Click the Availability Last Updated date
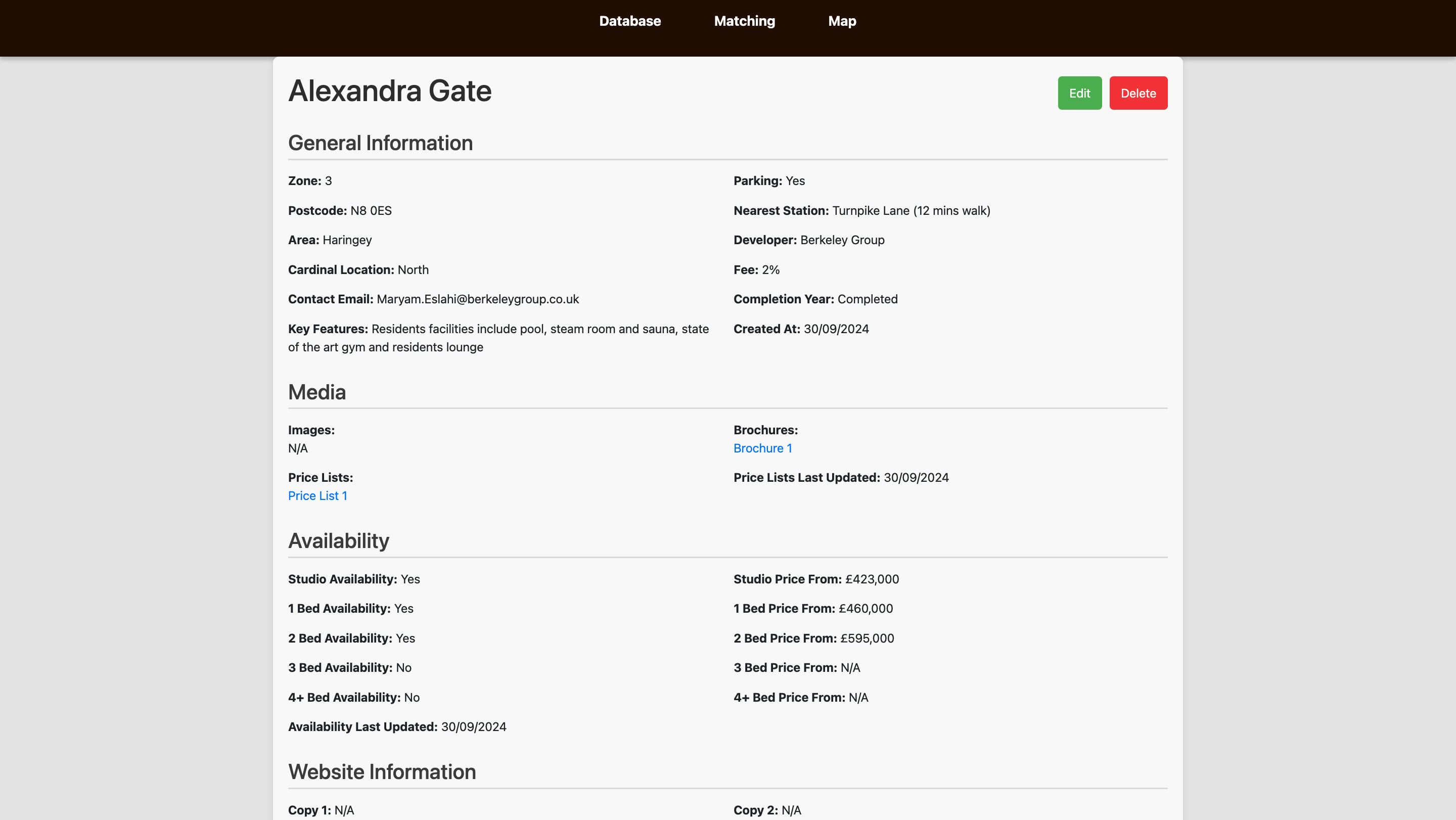The image size is (1456, 820). click(473, 727)
